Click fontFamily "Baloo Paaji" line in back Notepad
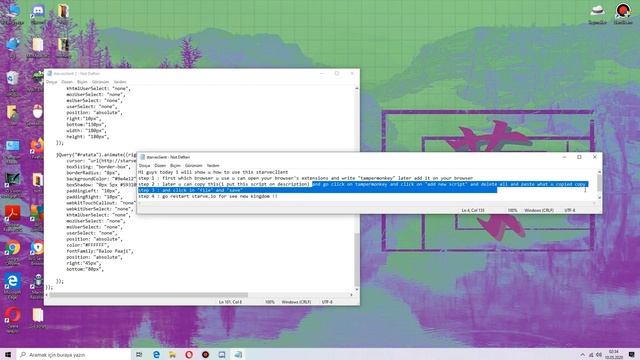This screenshot has height=360, width=640. click(100, 251)
